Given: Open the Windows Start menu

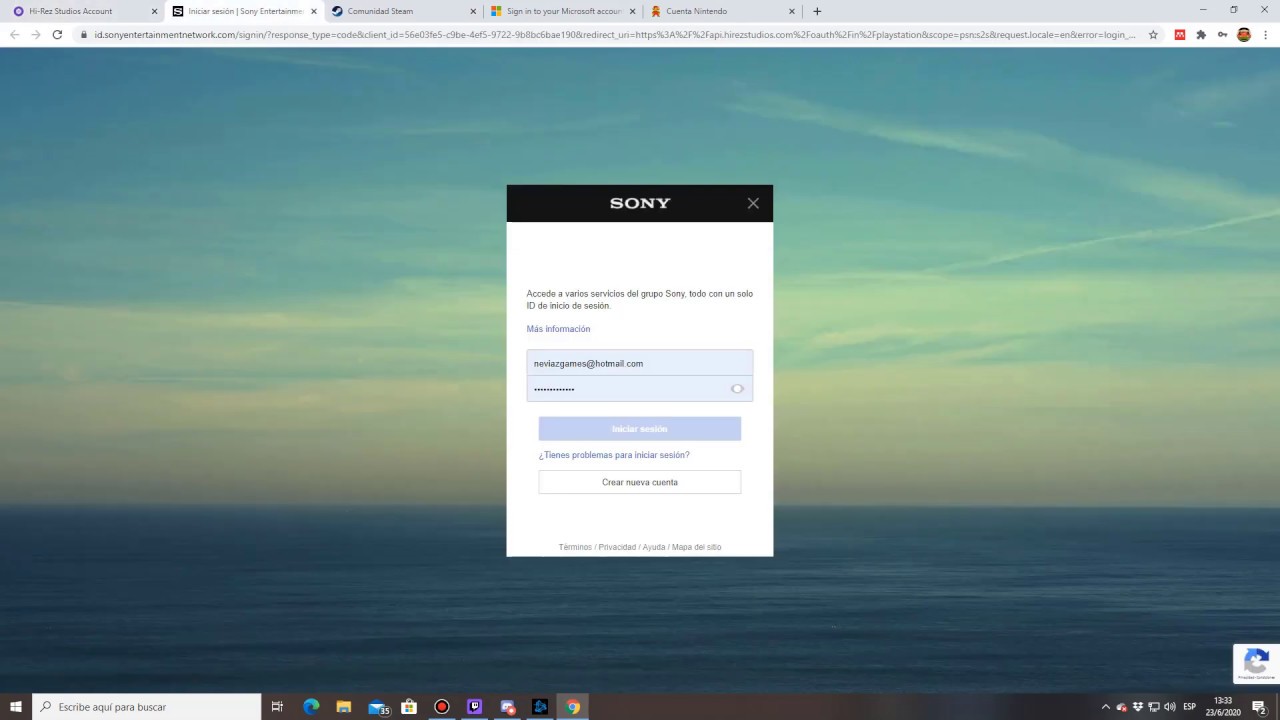Looking at the screenshot, I should (x=16, y=707).
